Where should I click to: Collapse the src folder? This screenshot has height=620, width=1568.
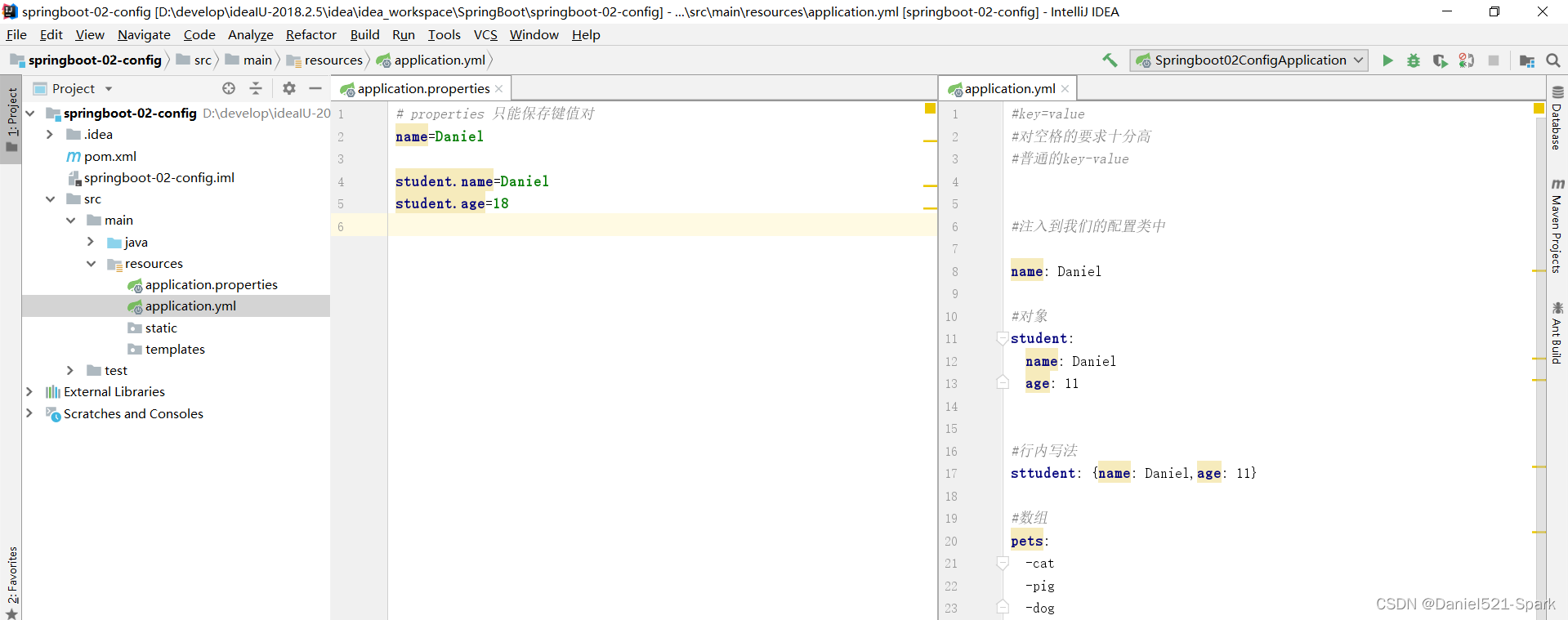tap(50, 198)
